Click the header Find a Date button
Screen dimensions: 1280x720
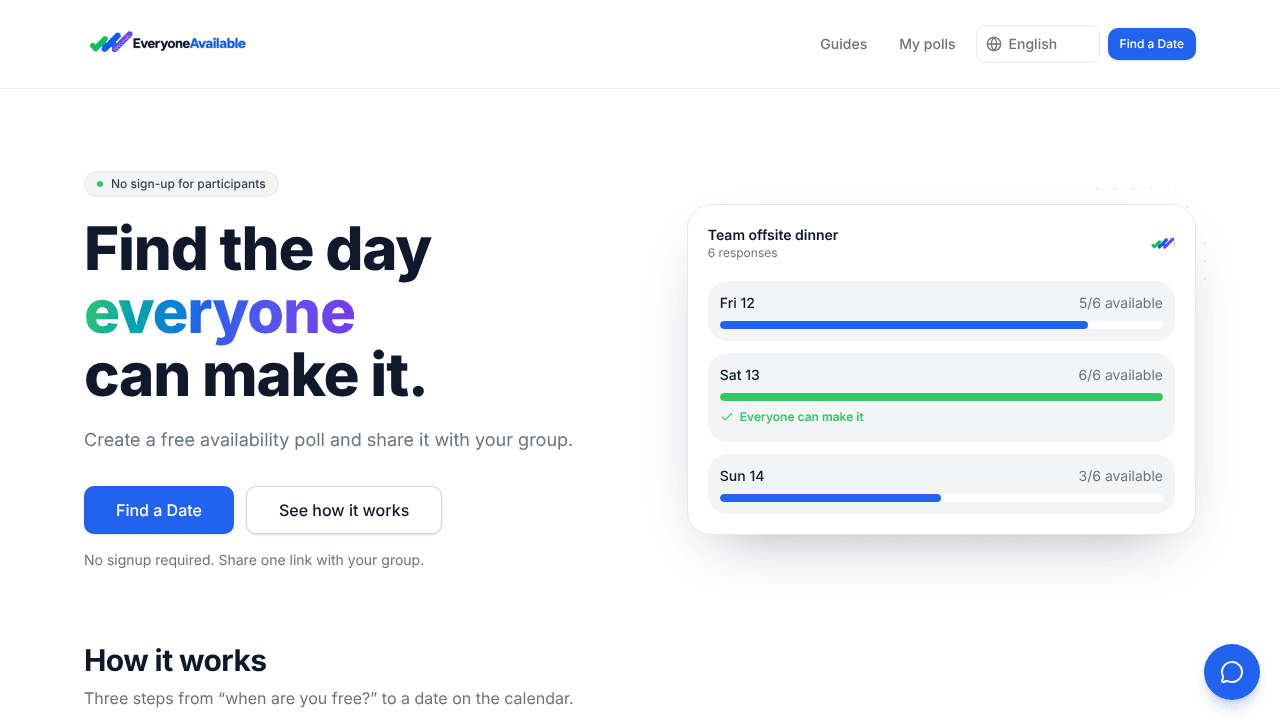click(x=1152, y=44)
